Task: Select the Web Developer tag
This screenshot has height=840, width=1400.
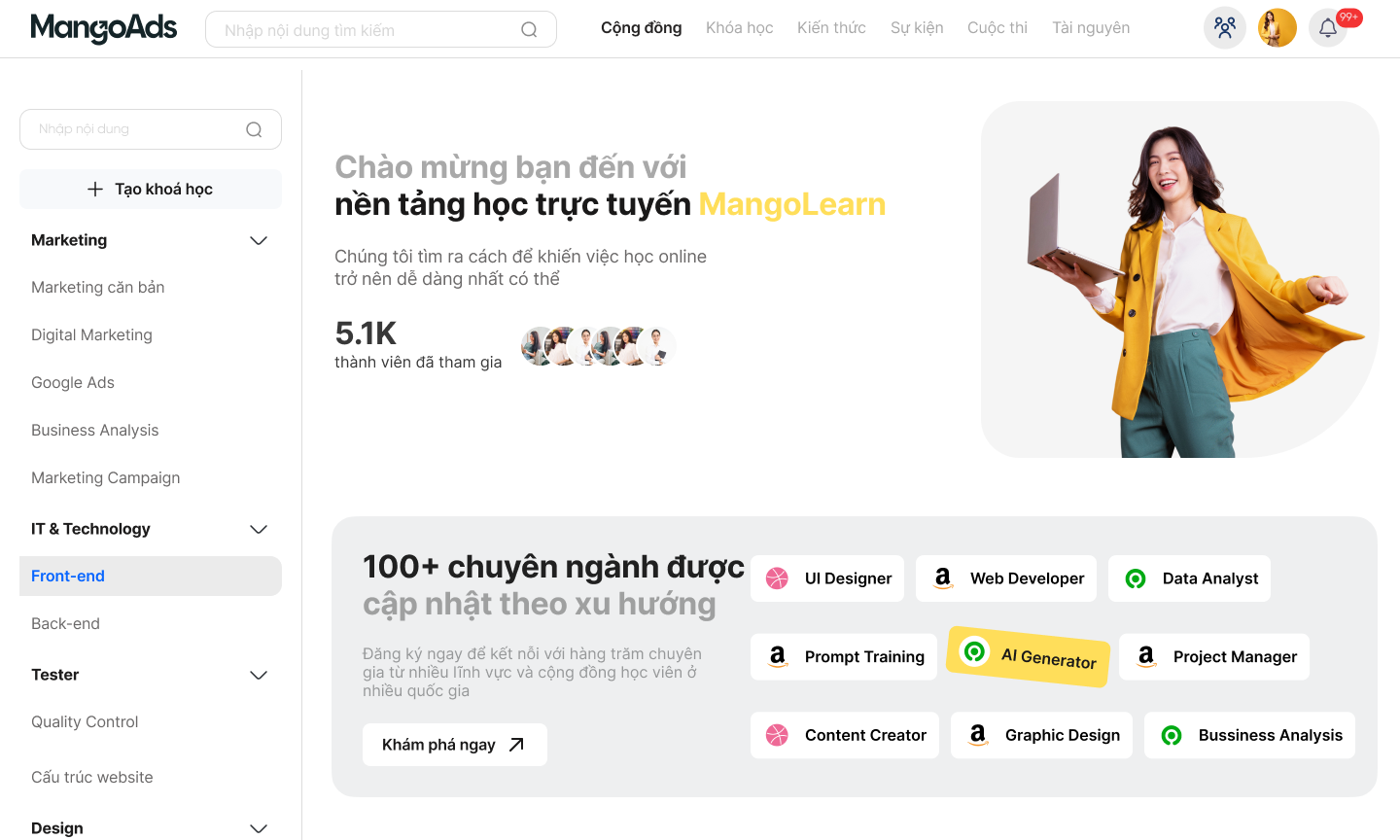Action: (x=1006, y=578)
